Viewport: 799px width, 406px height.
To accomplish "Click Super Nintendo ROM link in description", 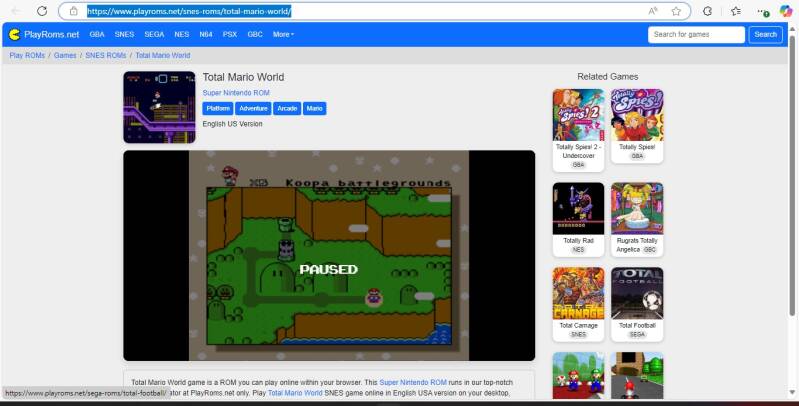I will tap(413, 382).
